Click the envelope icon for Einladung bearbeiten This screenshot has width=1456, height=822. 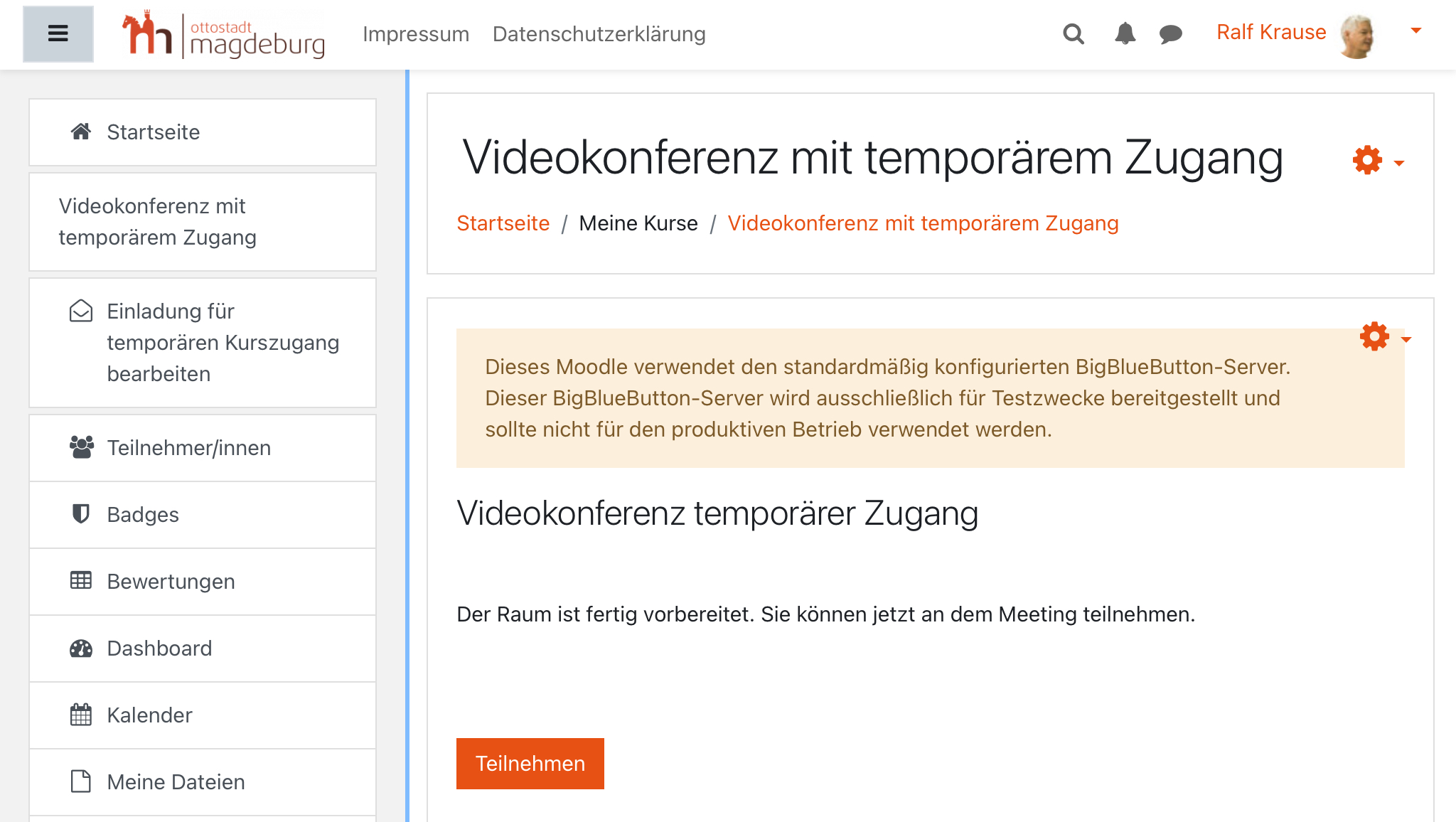pyautogui.click(x=81, y=311)
